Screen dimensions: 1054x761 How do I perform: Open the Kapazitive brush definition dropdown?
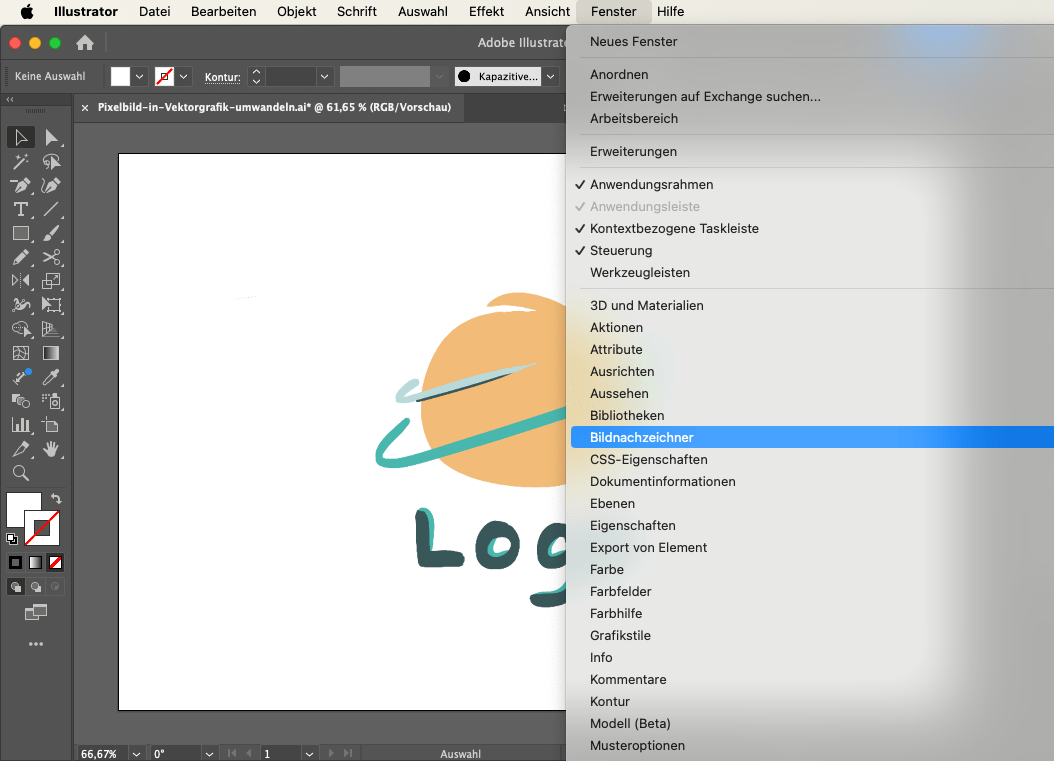coord(549,76)
